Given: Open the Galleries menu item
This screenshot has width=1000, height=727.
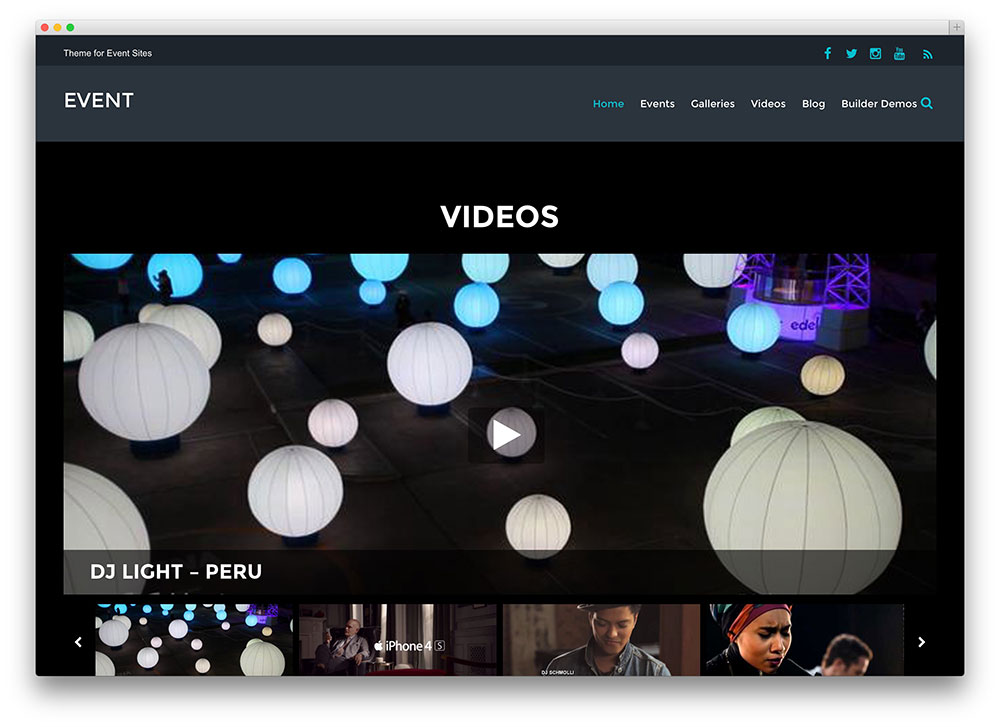Looking at the screenshot, I should (712, 103).
